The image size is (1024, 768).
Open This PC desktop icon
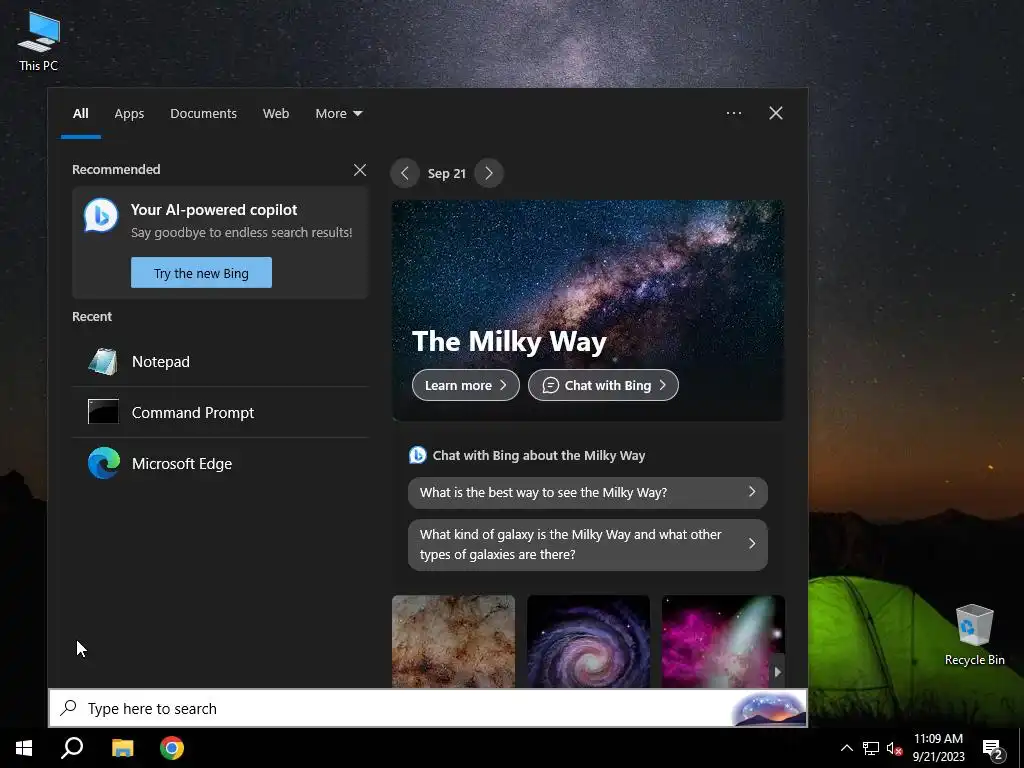[x=39, y=41]
